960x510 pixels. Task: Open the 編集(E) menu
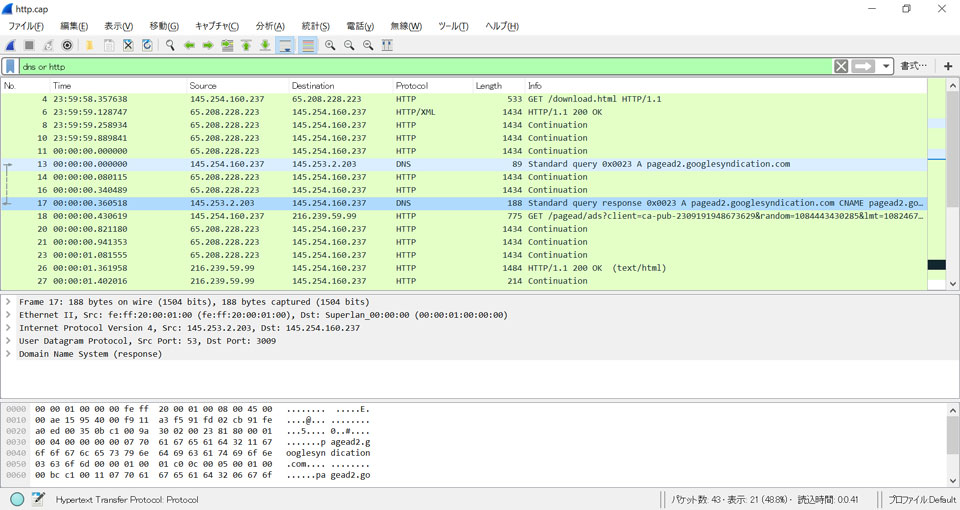click(74, 26)
